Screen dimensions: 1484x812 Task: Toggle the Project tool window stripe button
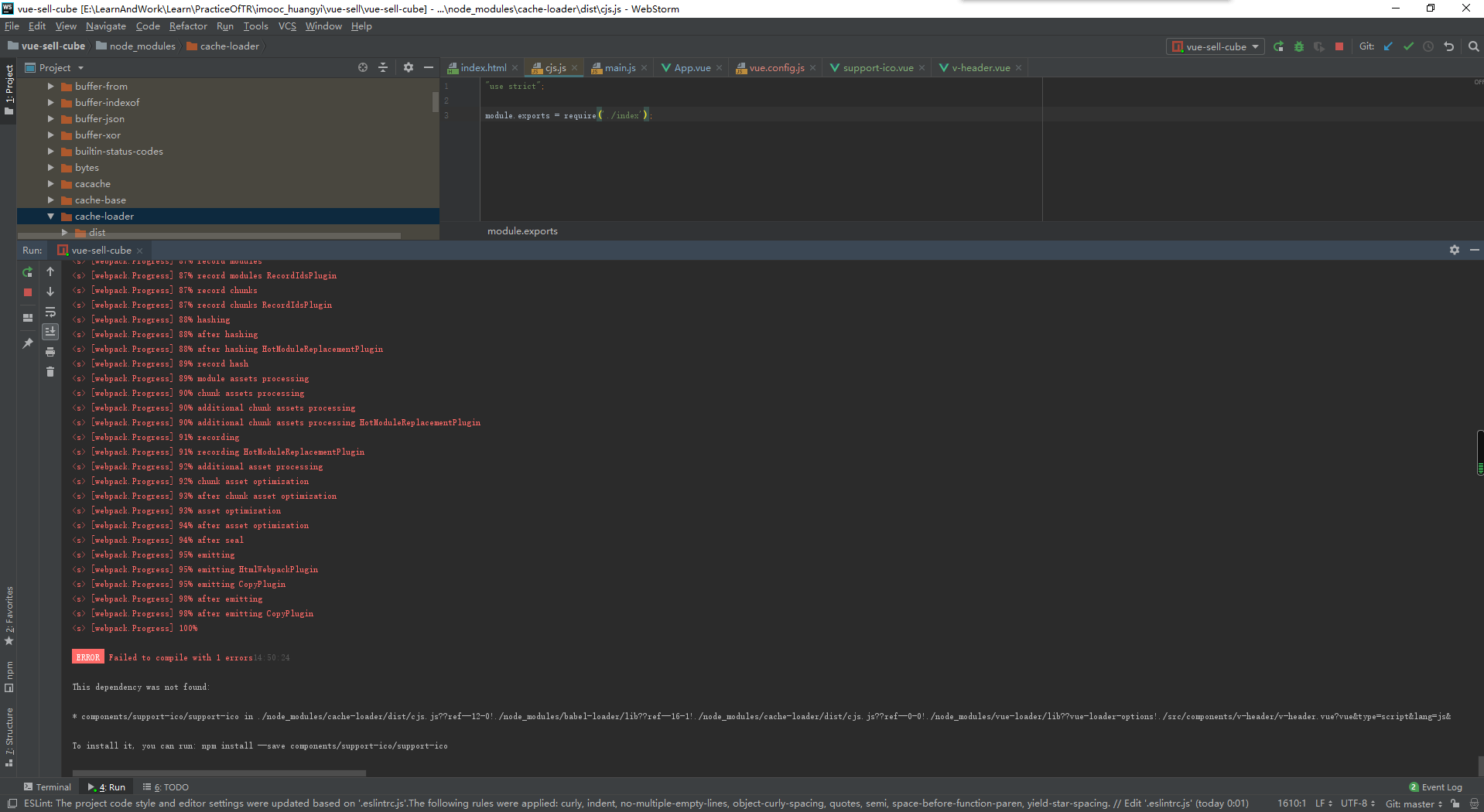(x=9, y=90)
